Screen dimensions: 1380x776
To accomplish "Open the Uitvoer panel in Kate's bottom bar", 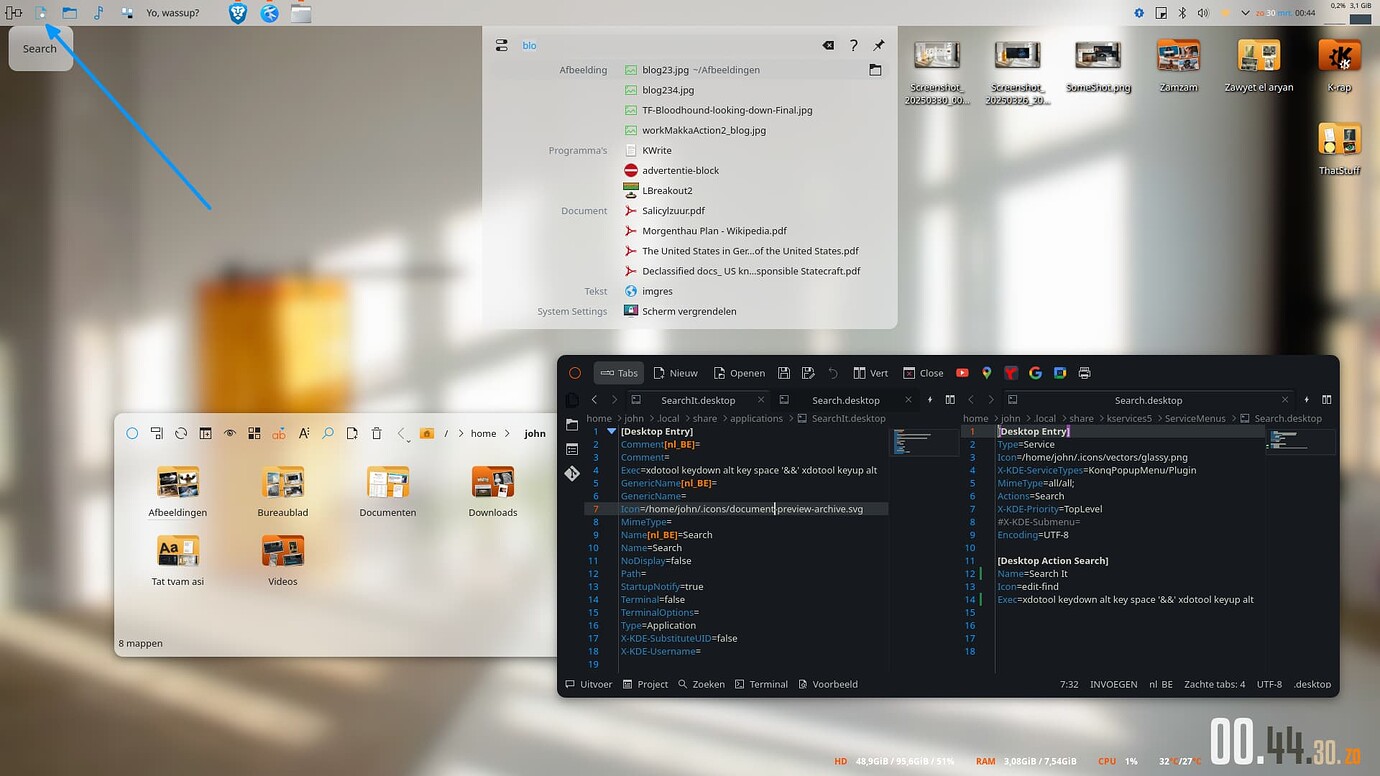I will (x=589, y=685).
